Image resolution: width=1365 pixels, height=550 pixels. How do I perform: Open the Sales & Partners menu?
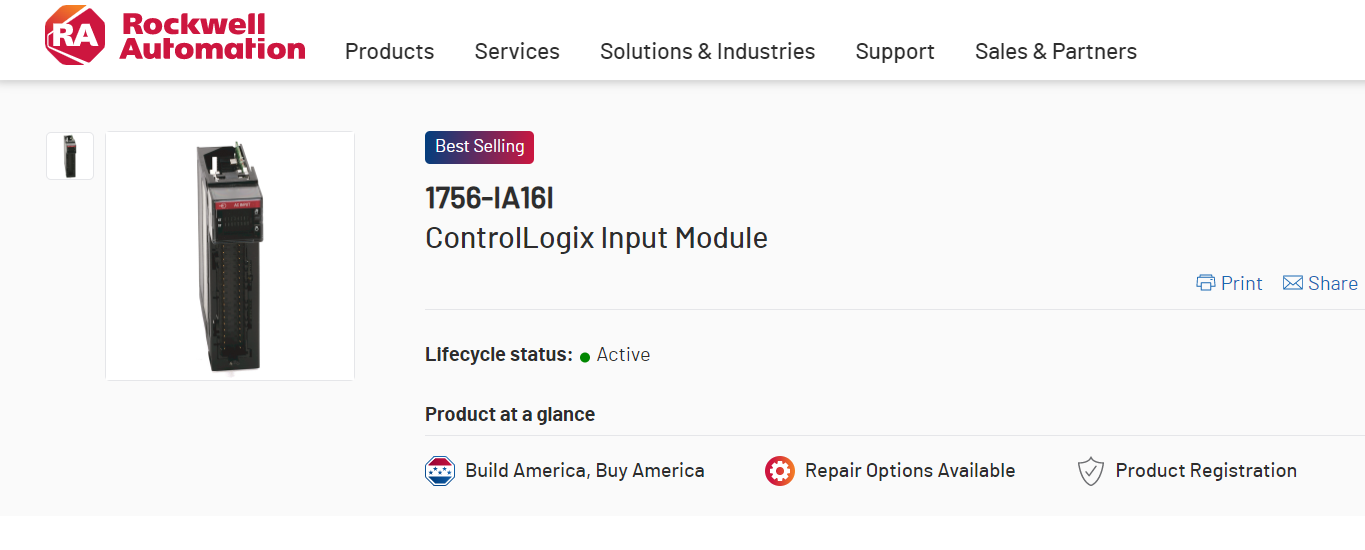coord(1055,52)
